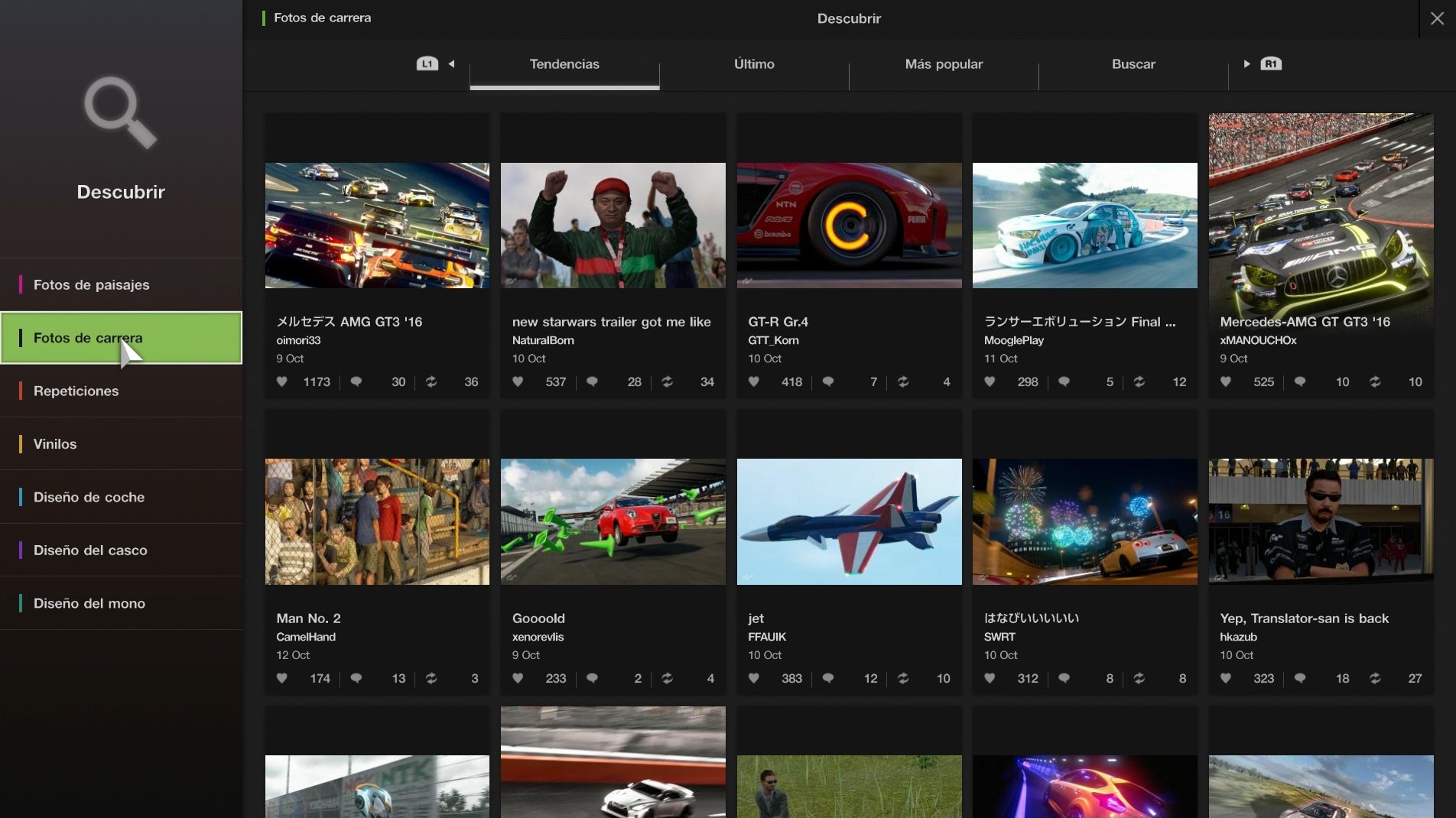Screen dimensions: 1456x818
Task: Like the メルセデス AMG GT3 '16 photo
Action: [x=281, y=382]
